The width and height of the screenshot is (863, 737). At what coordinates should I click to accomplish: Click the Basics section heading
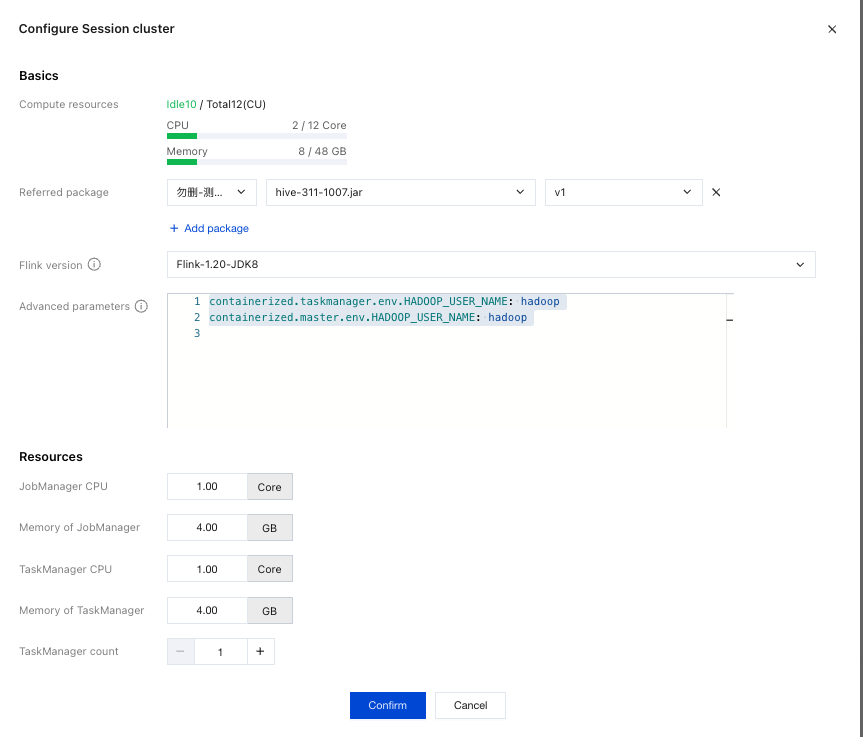tap(39, 75)
